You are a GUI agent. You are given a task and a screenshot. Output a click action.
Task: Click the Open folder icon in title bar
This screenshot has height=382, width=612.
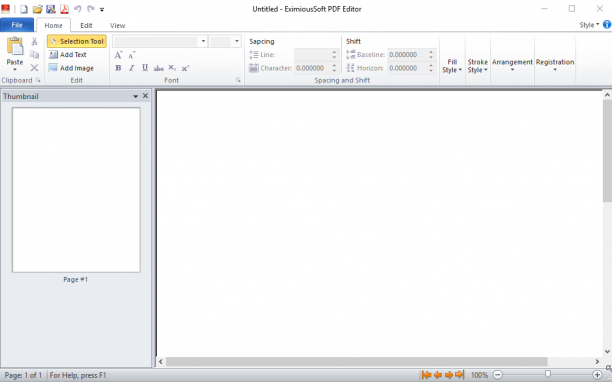coord(37,9)
